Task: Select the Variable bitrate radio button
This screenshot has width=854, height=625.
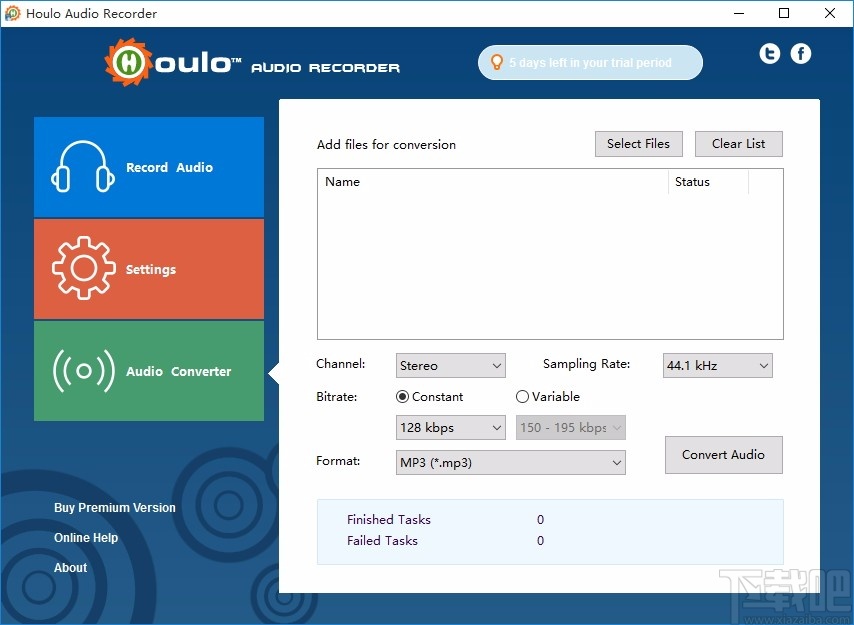Action: [522, 396]
